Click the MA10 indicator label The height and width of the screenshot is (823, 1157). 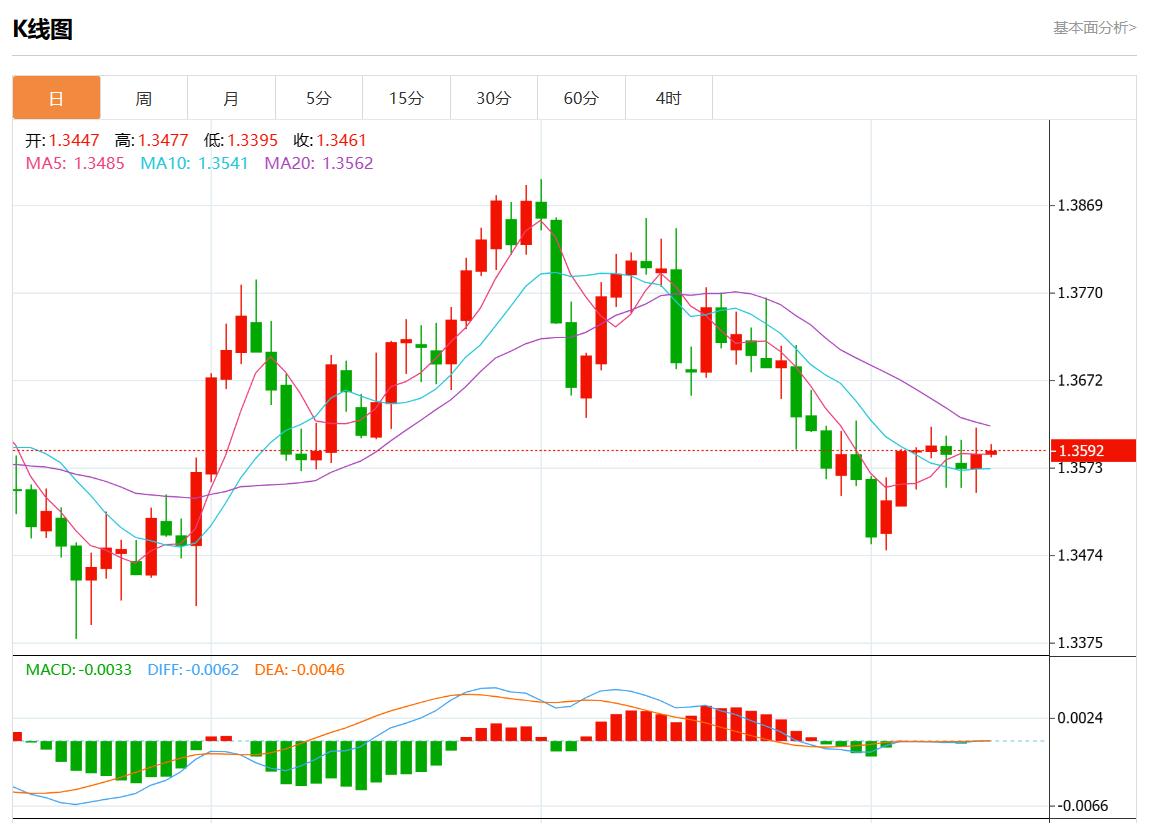click(x=194, y=163)
